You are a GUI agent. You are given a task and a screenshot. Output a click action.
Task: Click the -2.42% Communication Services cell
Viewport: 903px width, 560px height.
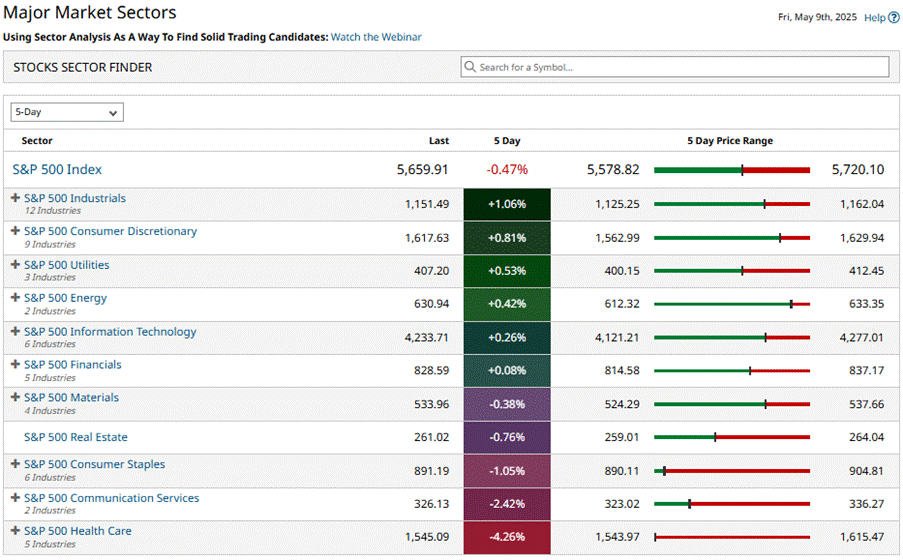pyautogui.click(x=507, y=504)
